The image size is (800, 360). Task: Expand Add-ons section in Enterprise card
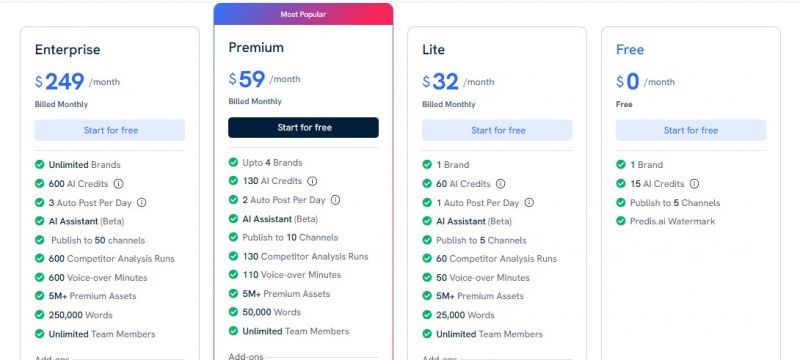point(52,358)
